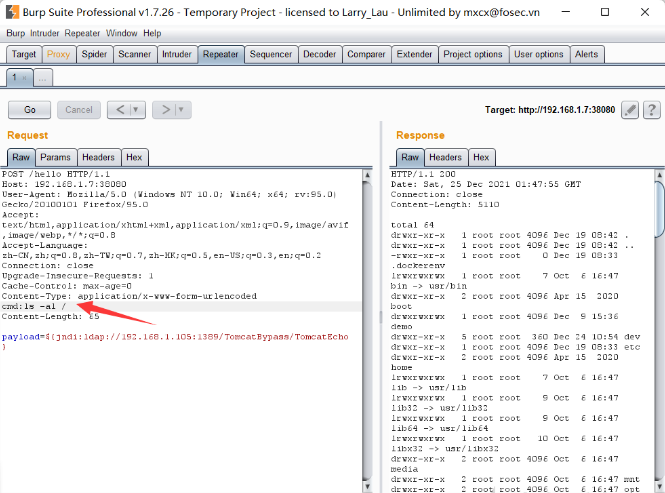Screen dimensions: 665x493
Task: Open the Alerts tab
Action: pos(587,54)
